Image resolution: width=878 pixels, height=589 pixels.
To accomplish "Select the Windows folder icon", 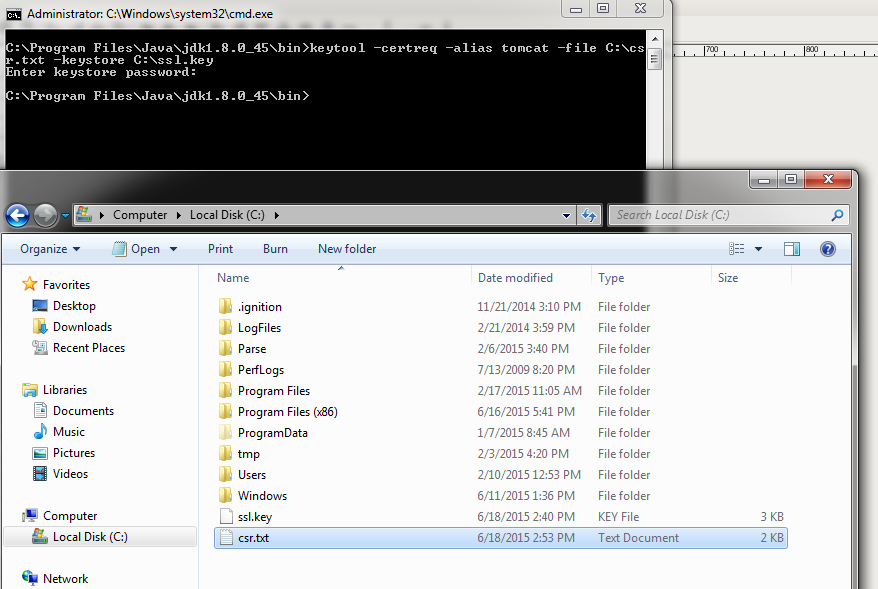I will click(225, 495).
